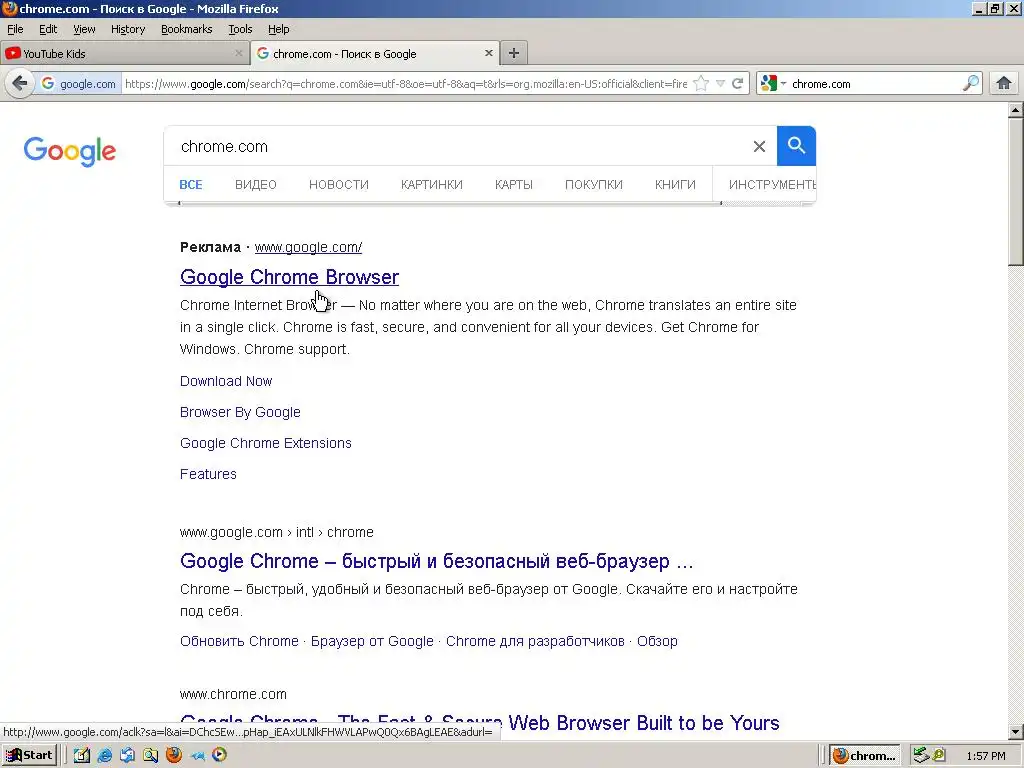Image resolution: width=1024 pixels, height=768 pixels.
Task: Open the Help menu
Action: (x=278, y=29)
